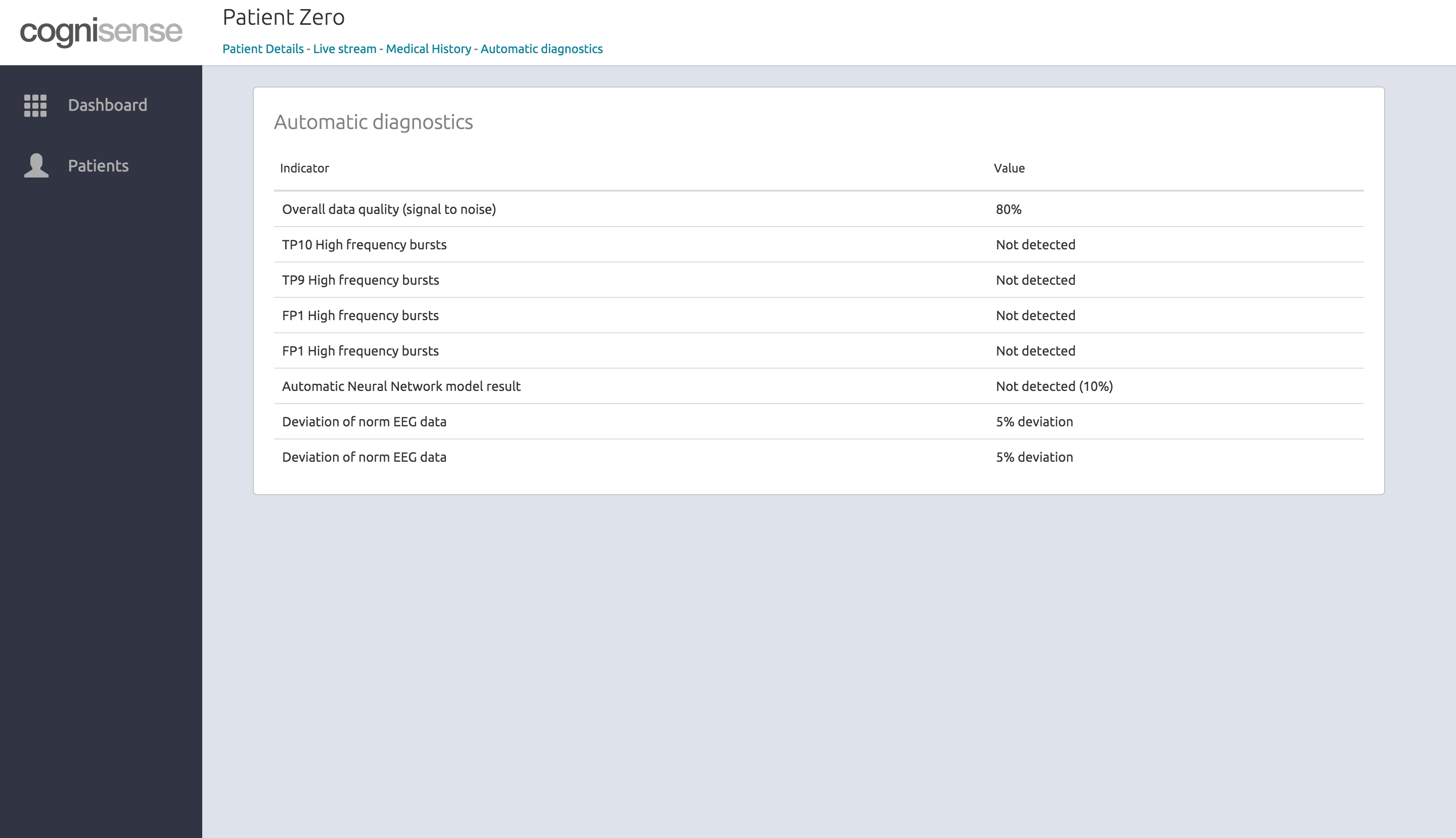Click the Patients person icon
The image size is (1456, 838).
coord(36,166)
